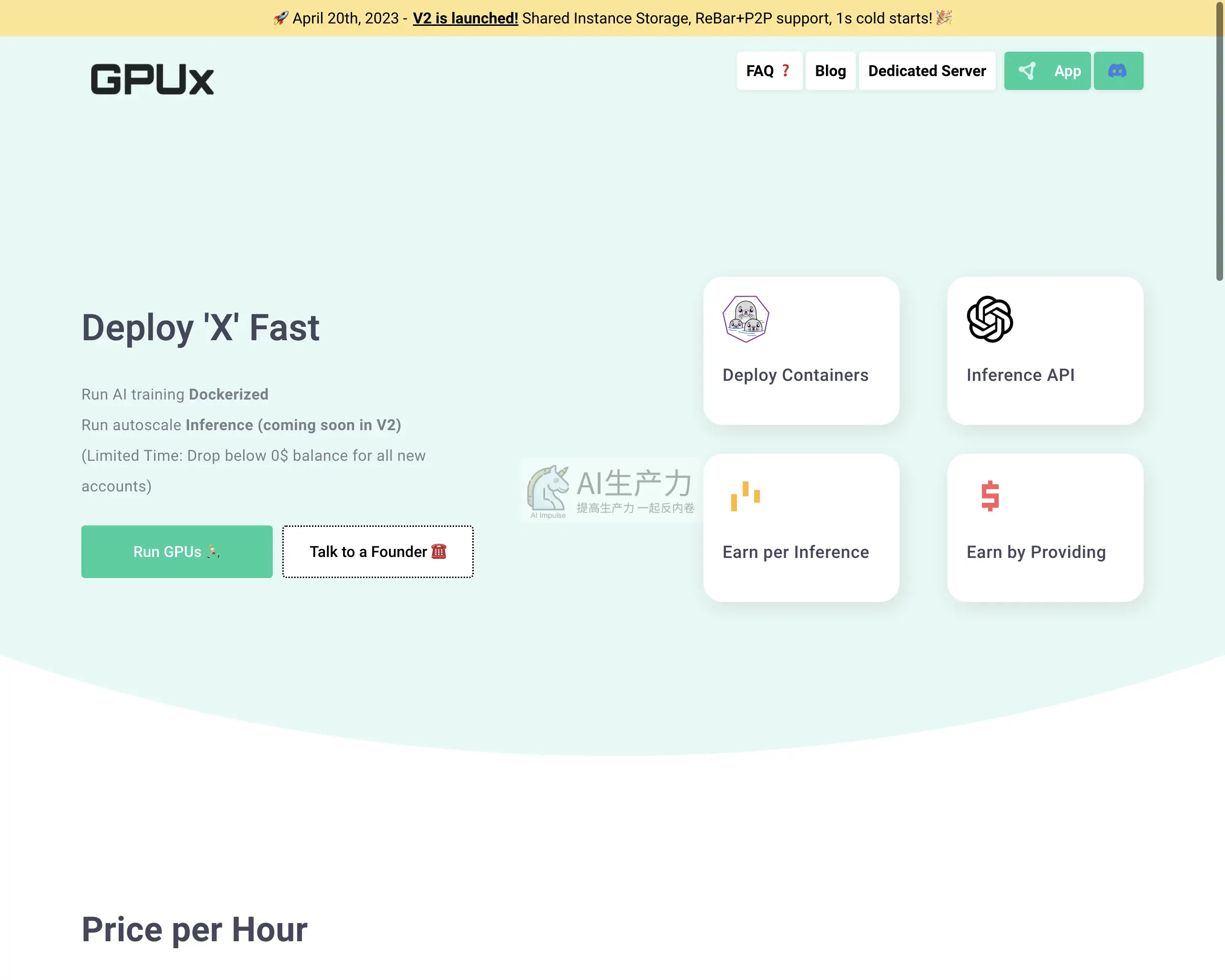This screenshot has width=1225, height=980.
Task: Click the GPUx logo
Action: pos(152,79)
